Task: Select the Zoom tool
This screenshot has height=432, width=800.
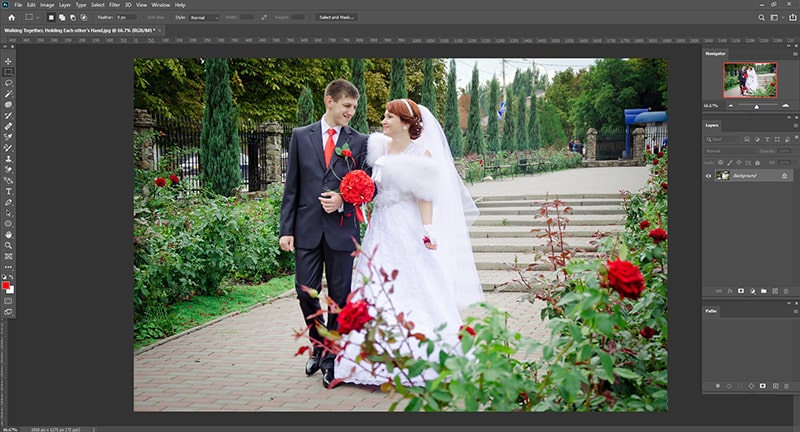Action: click(8, 245)
